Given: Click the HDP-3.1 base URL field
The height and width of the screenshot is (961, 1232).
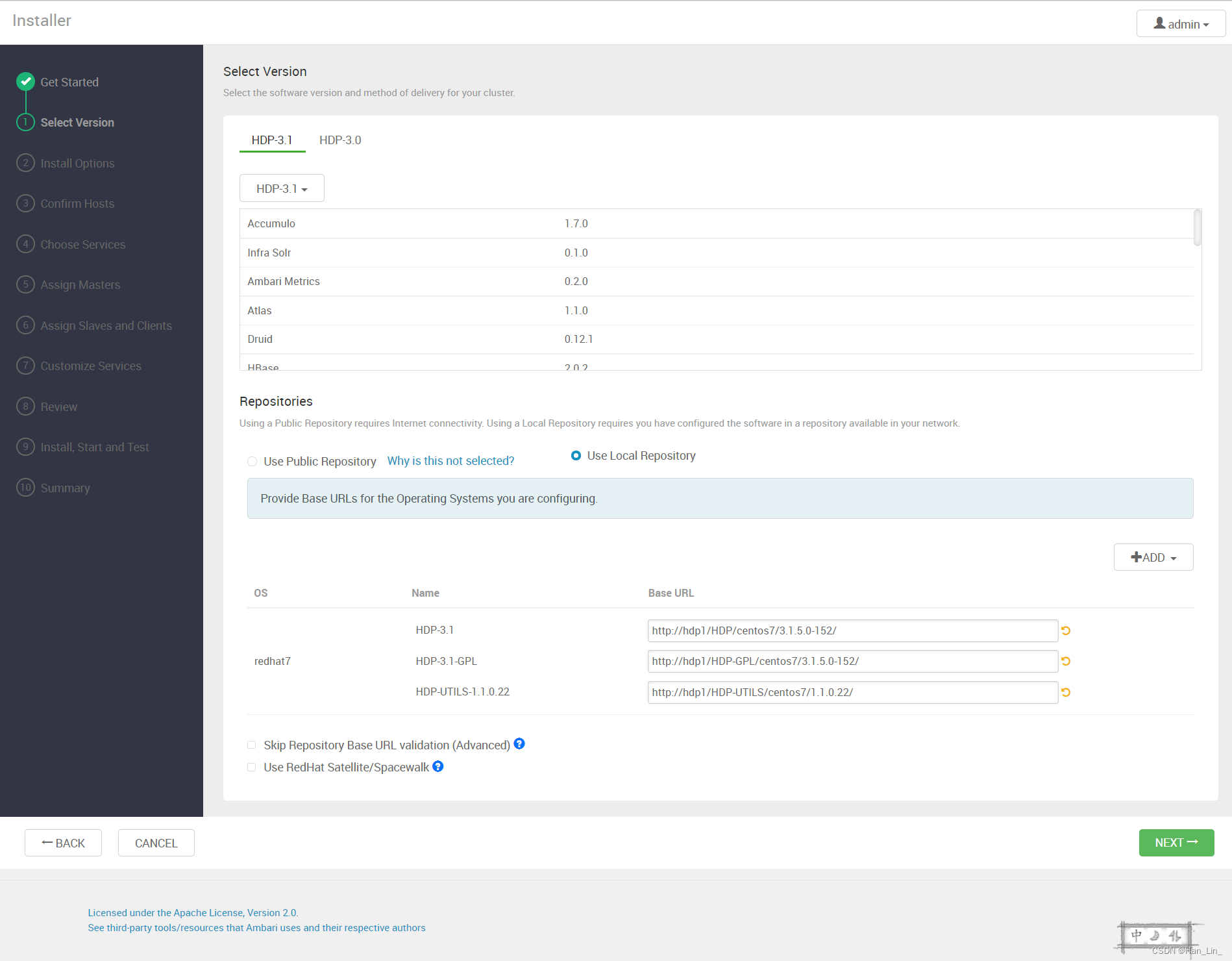Looking at the screenshot, I should [852, 630].
